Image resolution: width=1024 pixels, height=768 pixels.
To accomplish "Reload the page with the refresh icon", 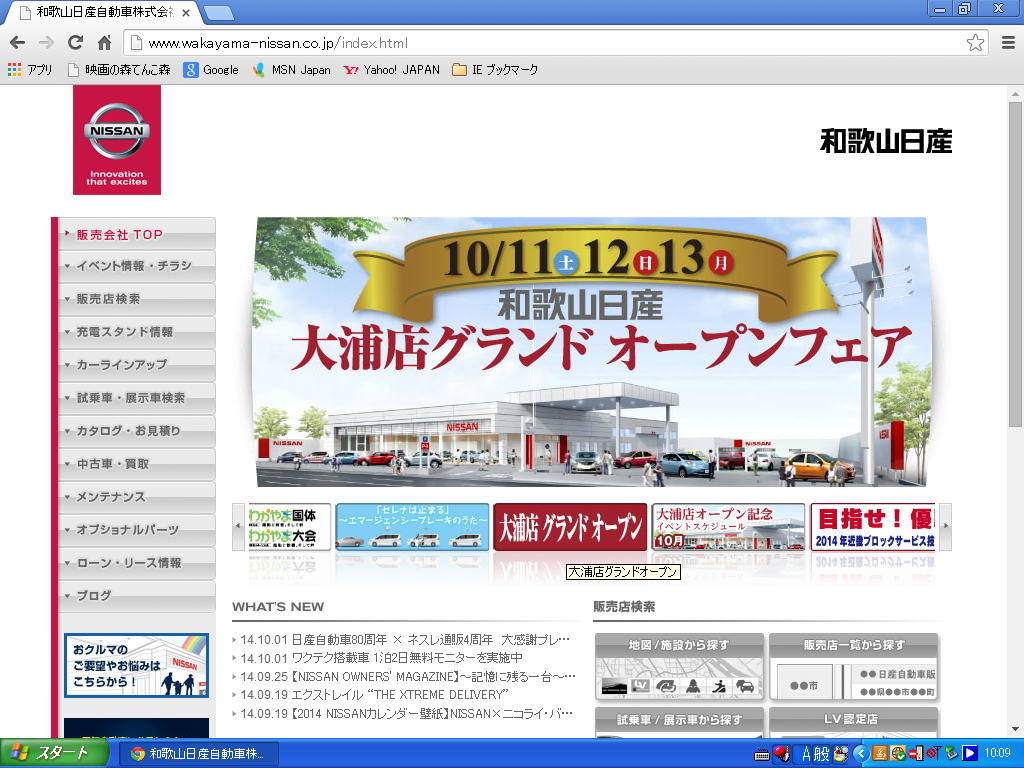I will pyautogui.click(x=76, y=43).
